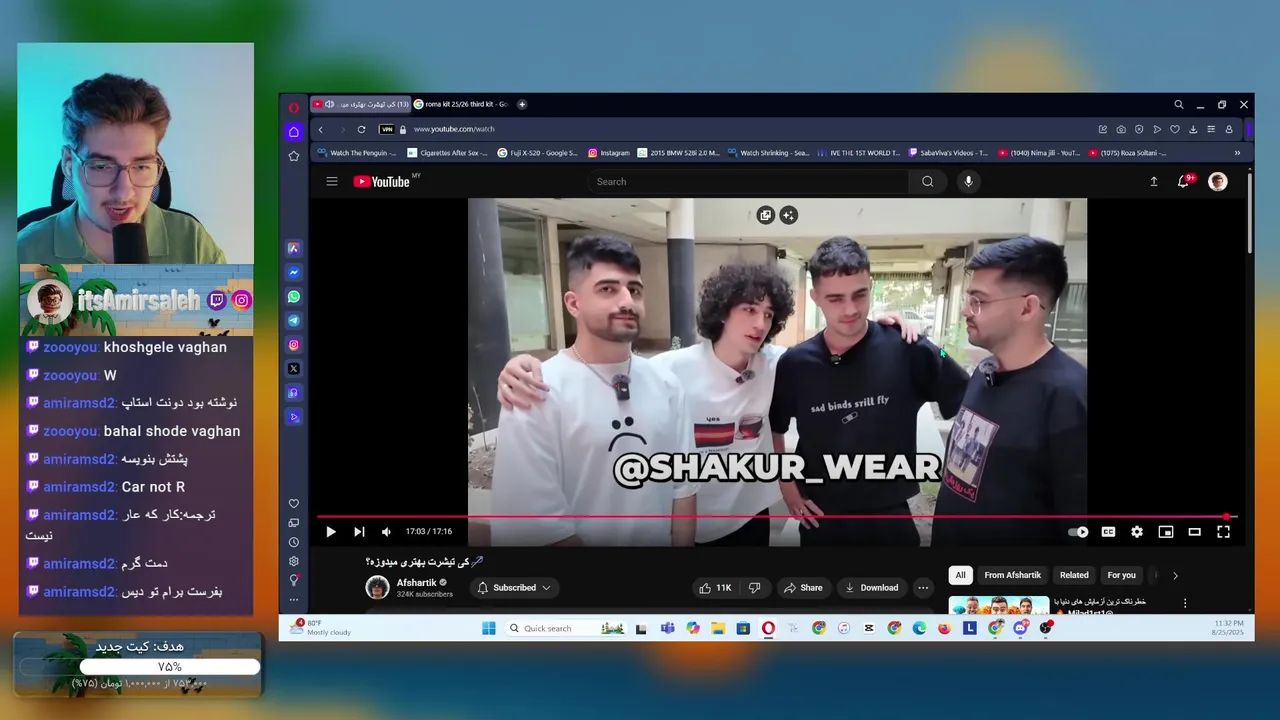The image size is (1280, 720).
Task: Start voice search with microphone
Action: [968, 181]
